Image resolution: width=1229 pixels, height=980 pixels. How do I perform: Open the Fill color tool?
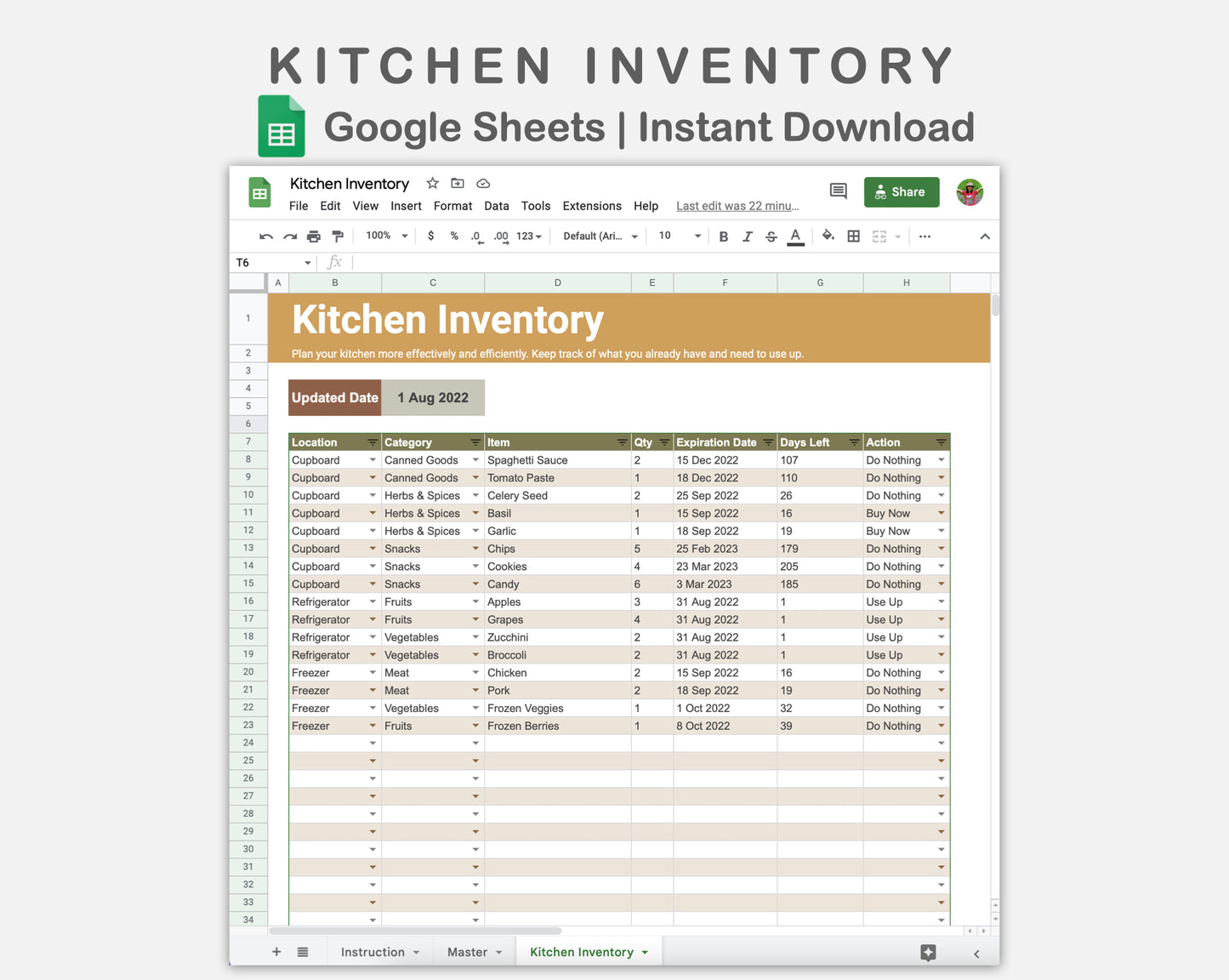click(x=828, y=236)
